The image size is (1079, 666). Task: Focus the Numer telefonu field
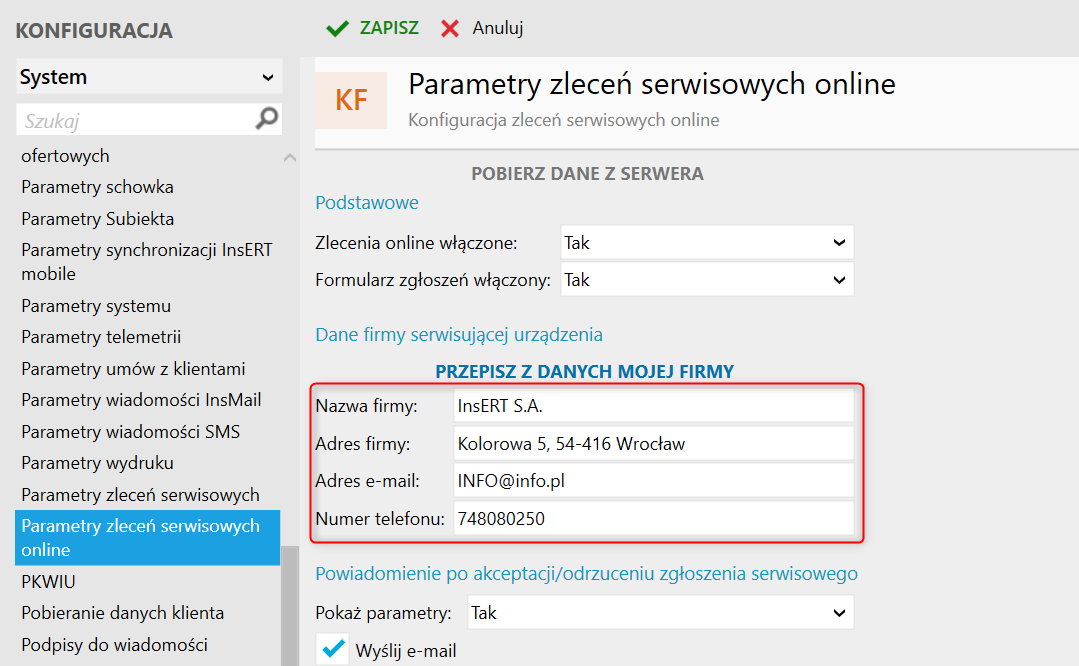point(653,518)
